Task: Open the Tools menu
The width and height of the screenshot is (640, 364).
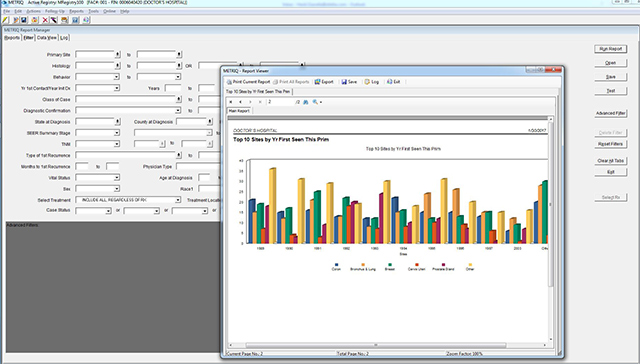Action: 93,11
